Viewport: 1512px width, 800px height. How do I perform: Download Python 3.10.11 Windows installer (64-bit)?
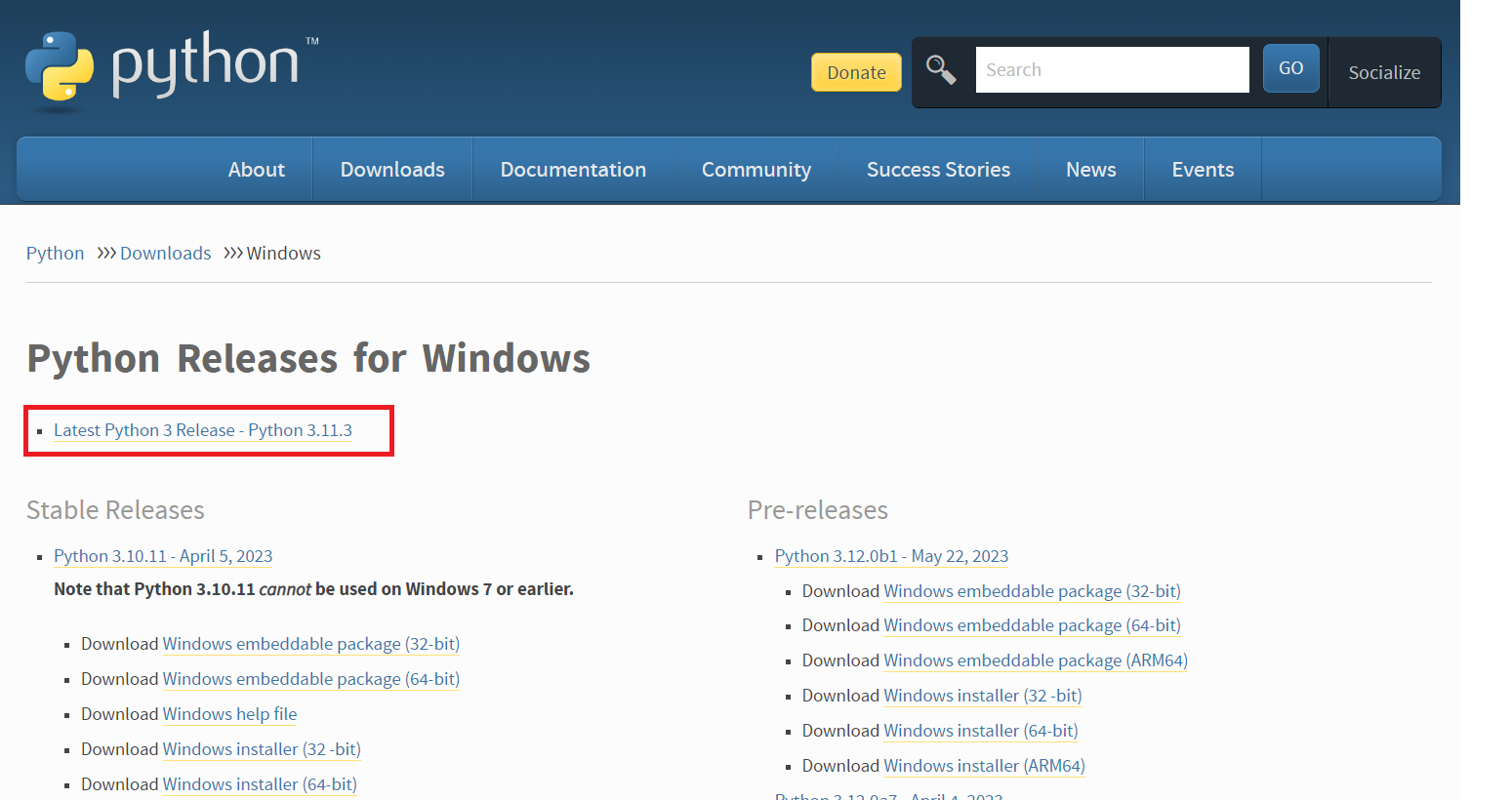(260, 784)
